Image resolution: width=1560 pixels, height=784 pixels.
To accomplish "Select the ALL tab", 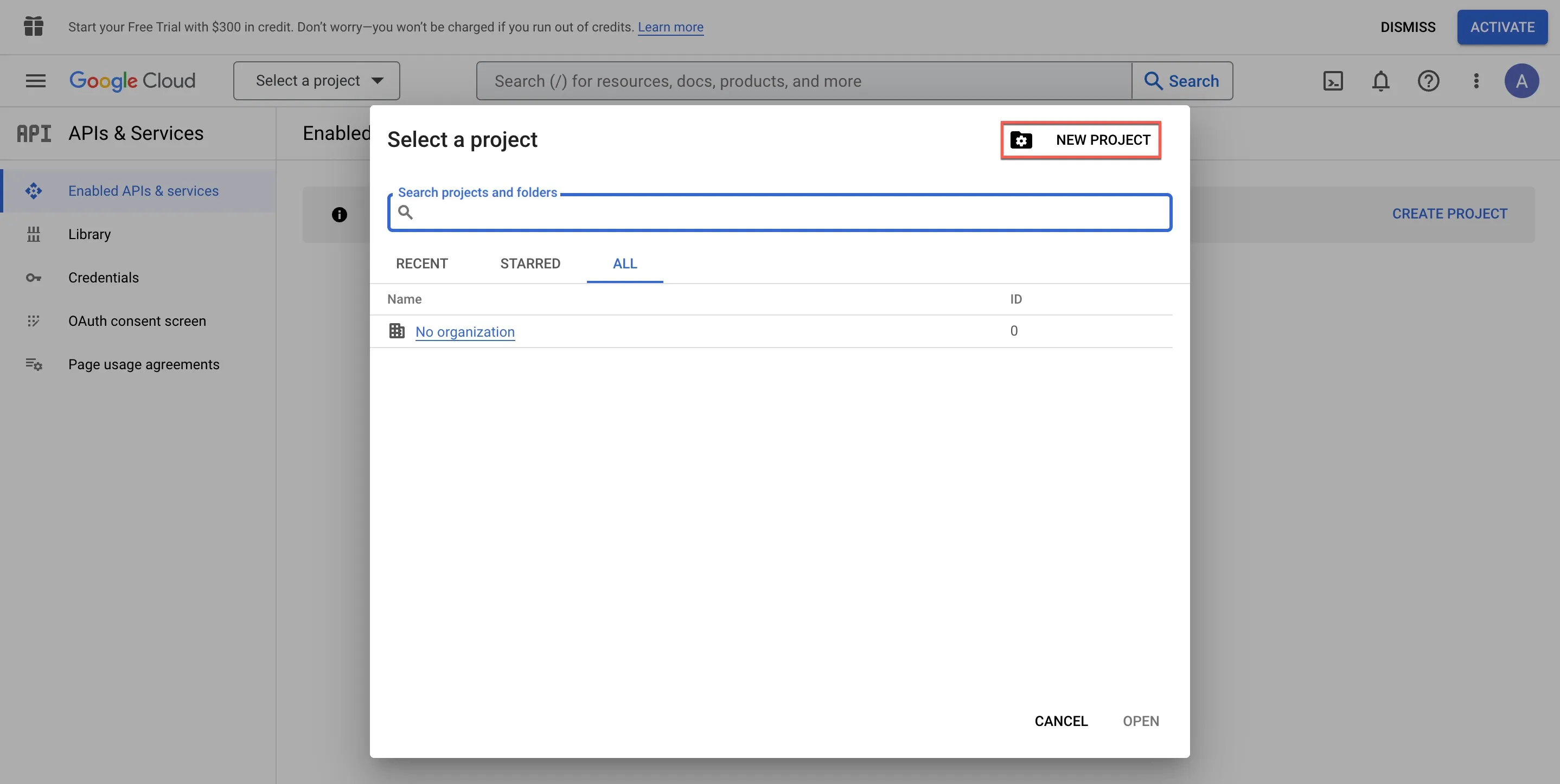I will [625, 264].
